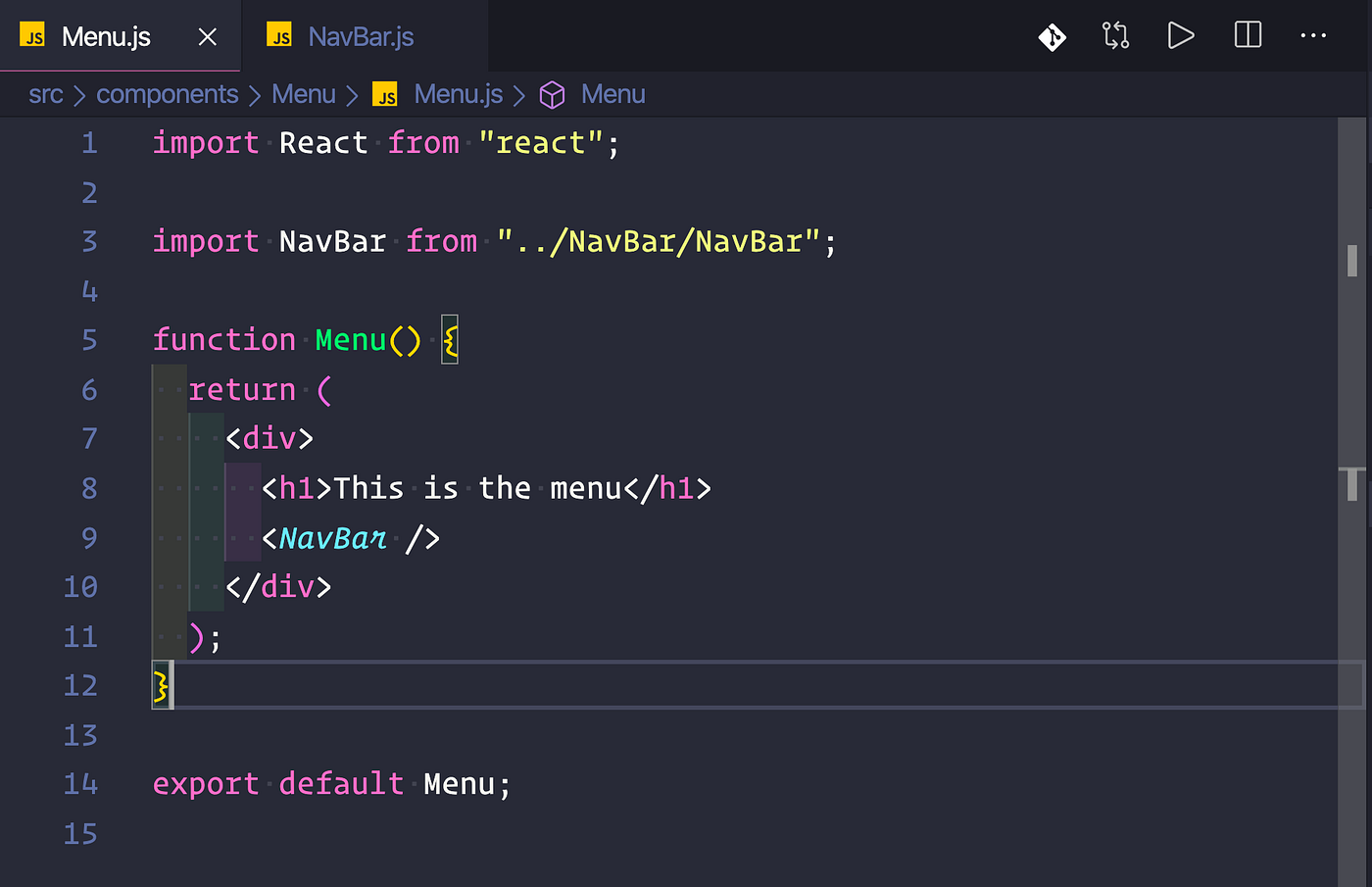This screenshot has height=887, width=1372.
Task: Open the More Actions ellipsis menu
Action: (1313, 35)
